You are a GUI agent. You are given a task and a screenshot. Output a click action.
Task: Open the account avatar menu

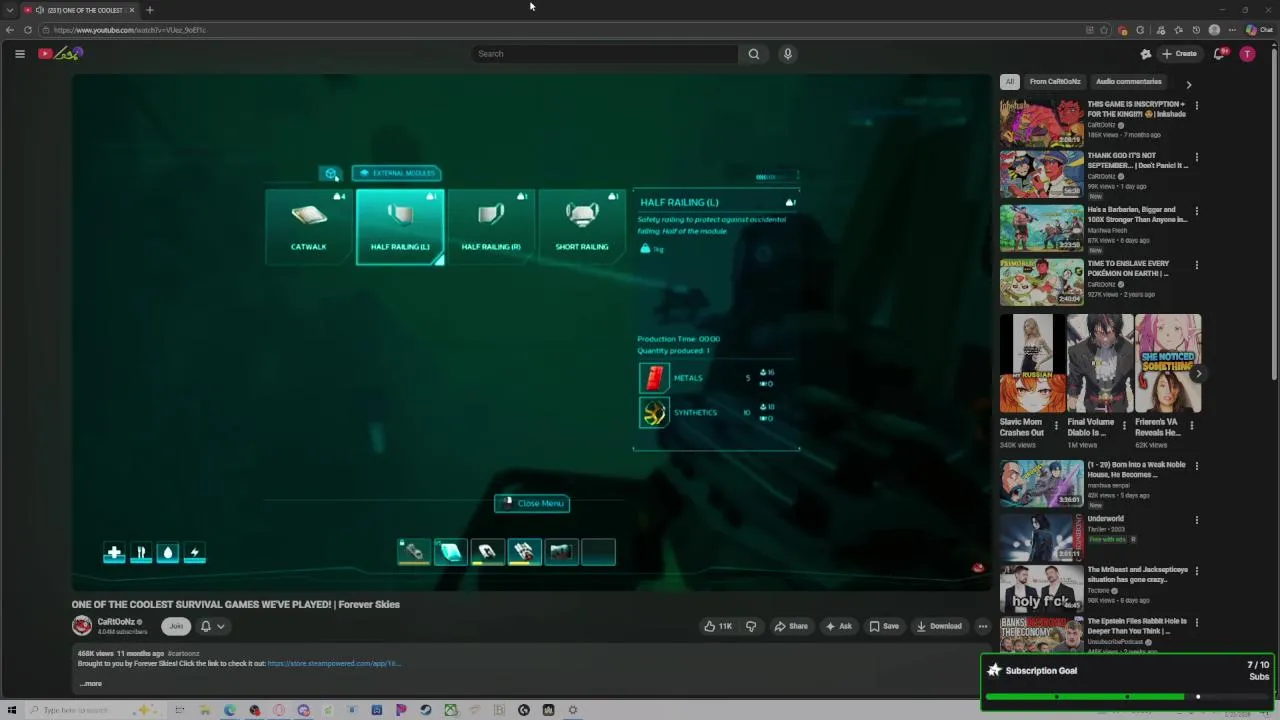1247,54
